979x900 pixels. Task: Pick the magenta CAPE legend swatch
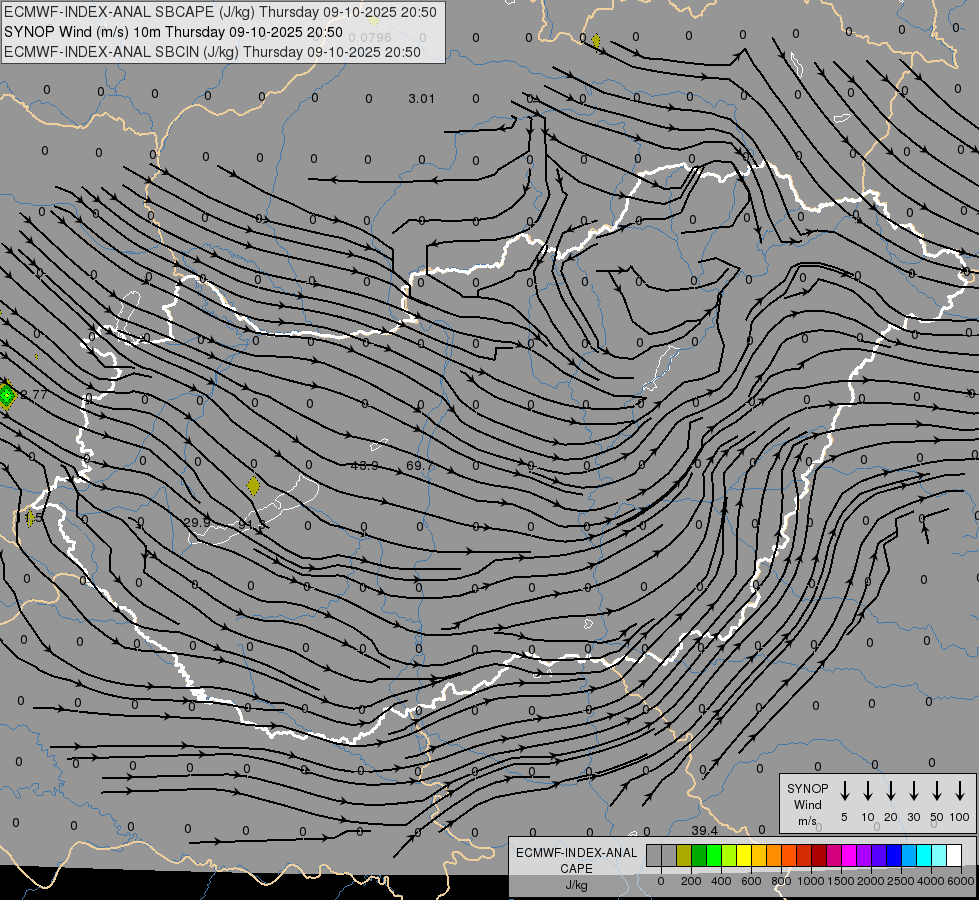tap(849, 855)
